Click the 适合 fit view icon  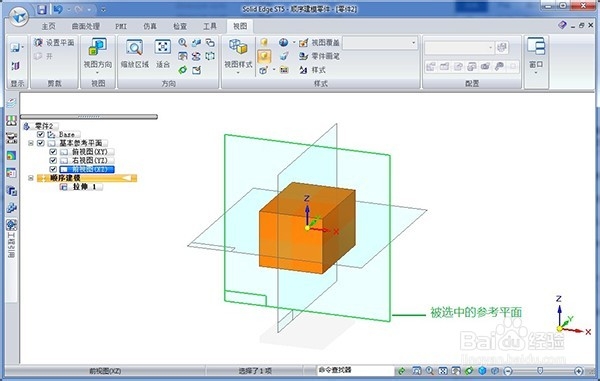(x=163, y=47)
